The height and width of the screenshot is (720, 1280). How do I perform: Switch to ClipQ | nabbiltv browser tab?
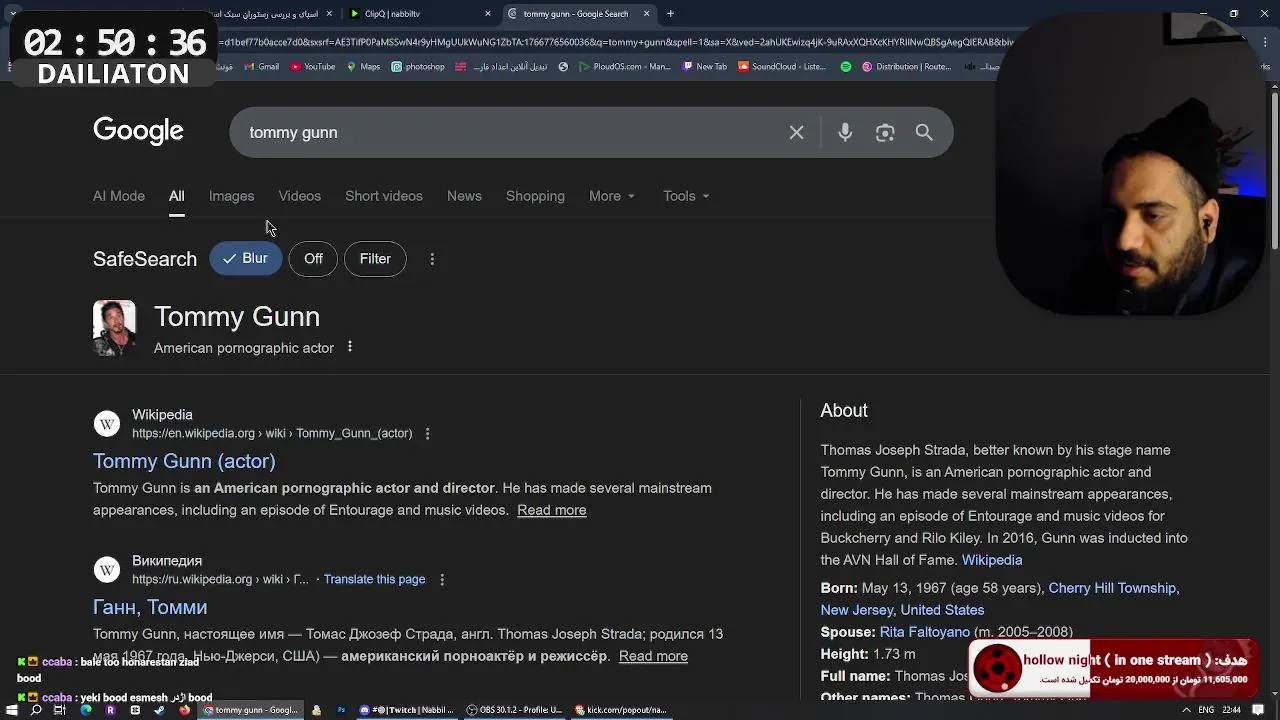point(420,14)
